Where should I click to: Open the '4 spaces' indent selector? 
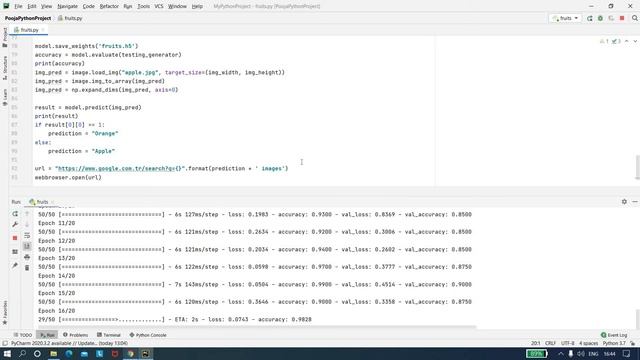click(x=589, y=343)
